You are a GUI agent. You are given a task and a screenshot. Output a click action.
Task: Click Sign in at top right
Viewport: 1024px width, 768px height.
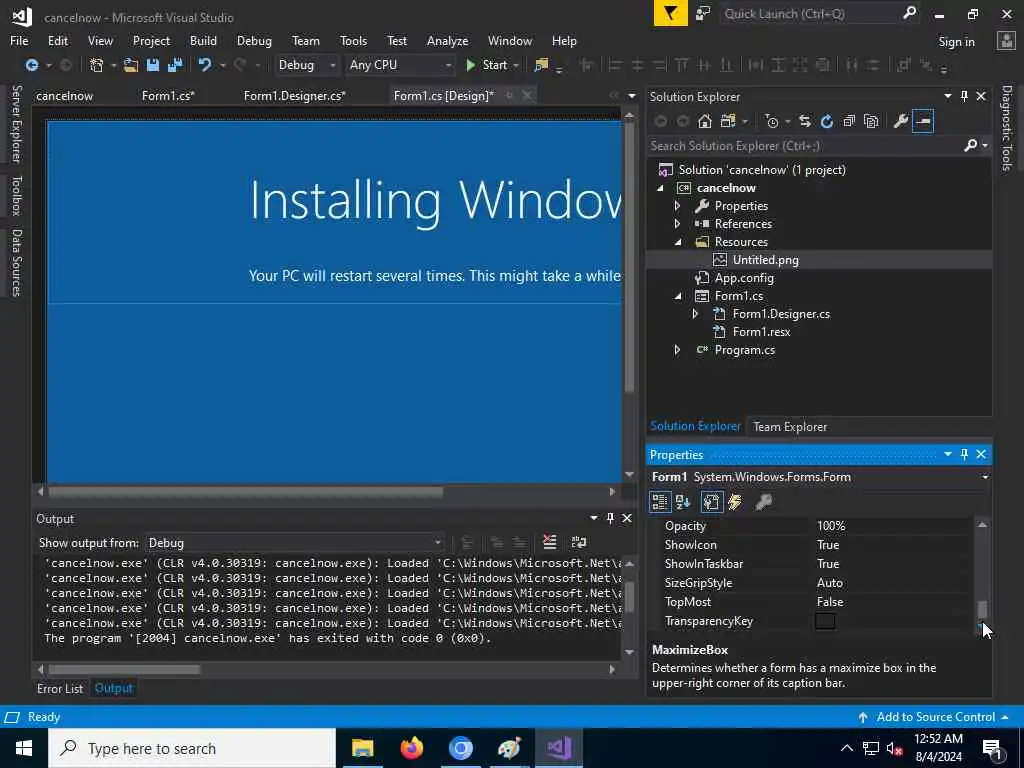(x=956, y=42)
